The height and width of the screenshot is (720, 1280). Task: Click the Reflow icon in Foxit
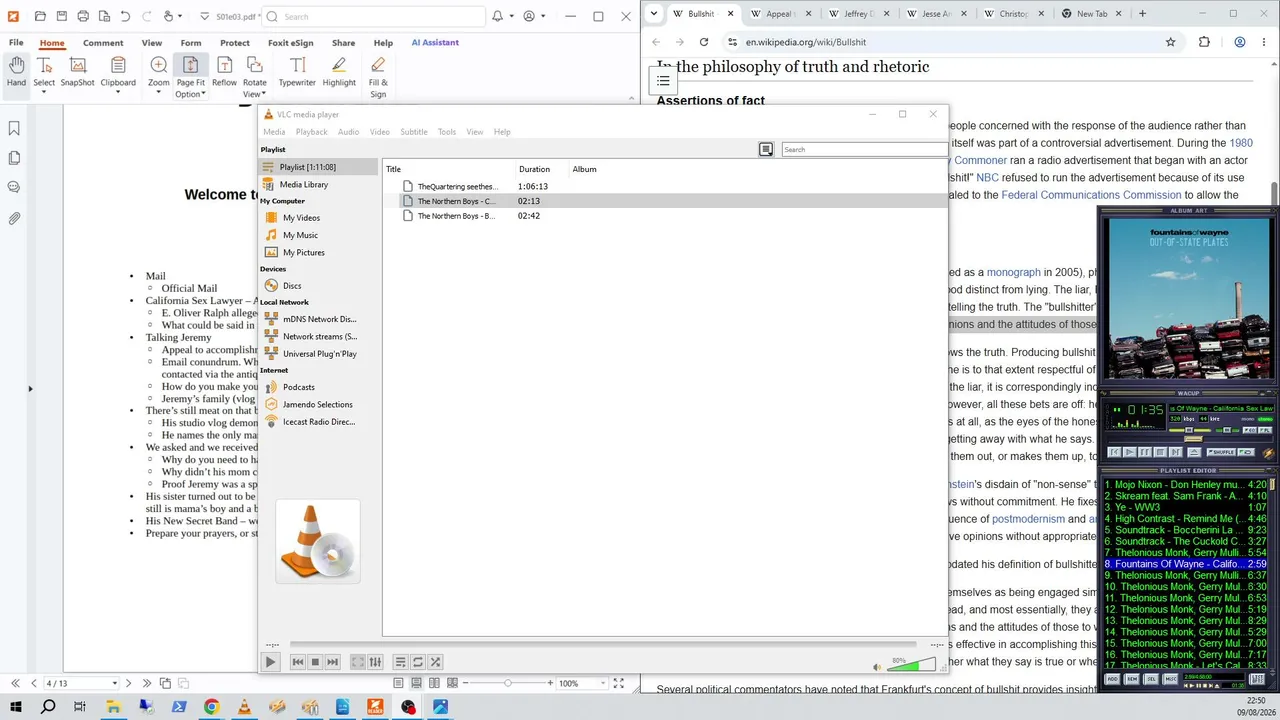224,72
